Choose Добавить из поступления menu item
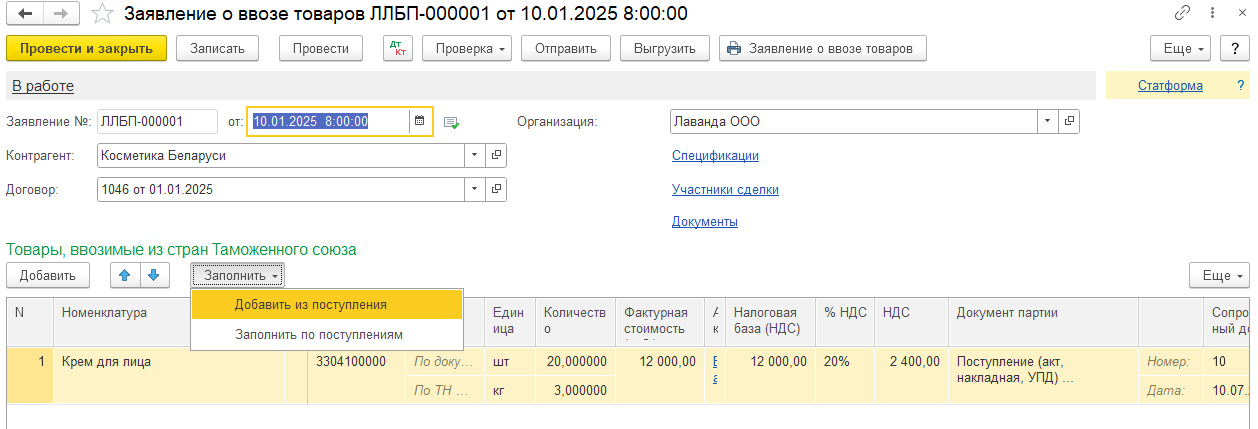This screenshot has width=1258, height=429. (x=327, y=305)
